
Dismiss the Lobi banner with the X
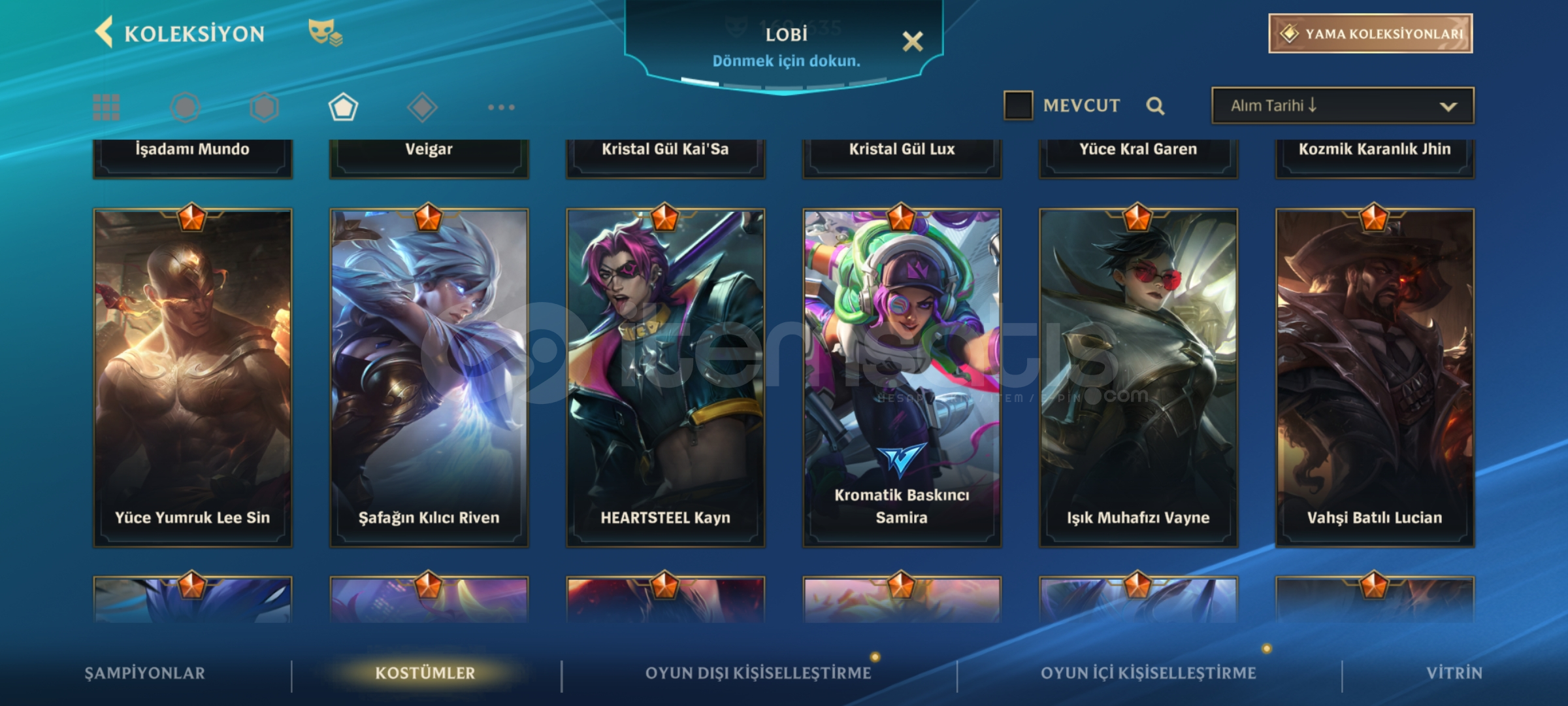[913, 42]
